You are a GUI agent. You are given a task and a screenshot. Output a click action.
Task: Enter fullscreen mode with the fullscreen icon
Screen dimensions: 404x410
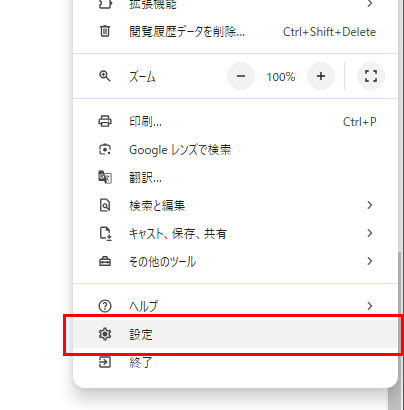coord(371,76)
